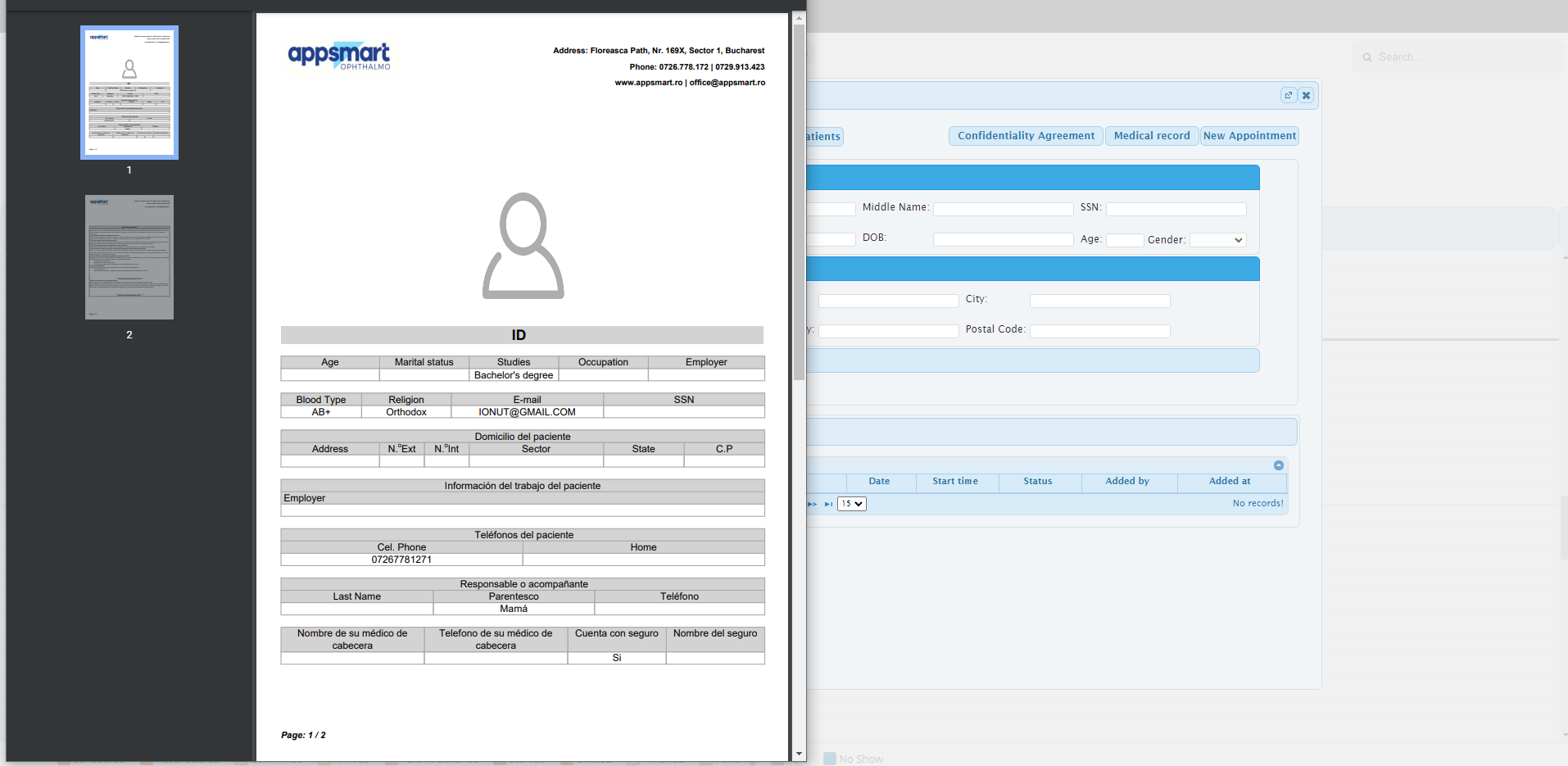The height and width of the screenshot is (766, 1568).
Task: Click IONUT@GMAIL.COM in the PDF
Action: 527,412
